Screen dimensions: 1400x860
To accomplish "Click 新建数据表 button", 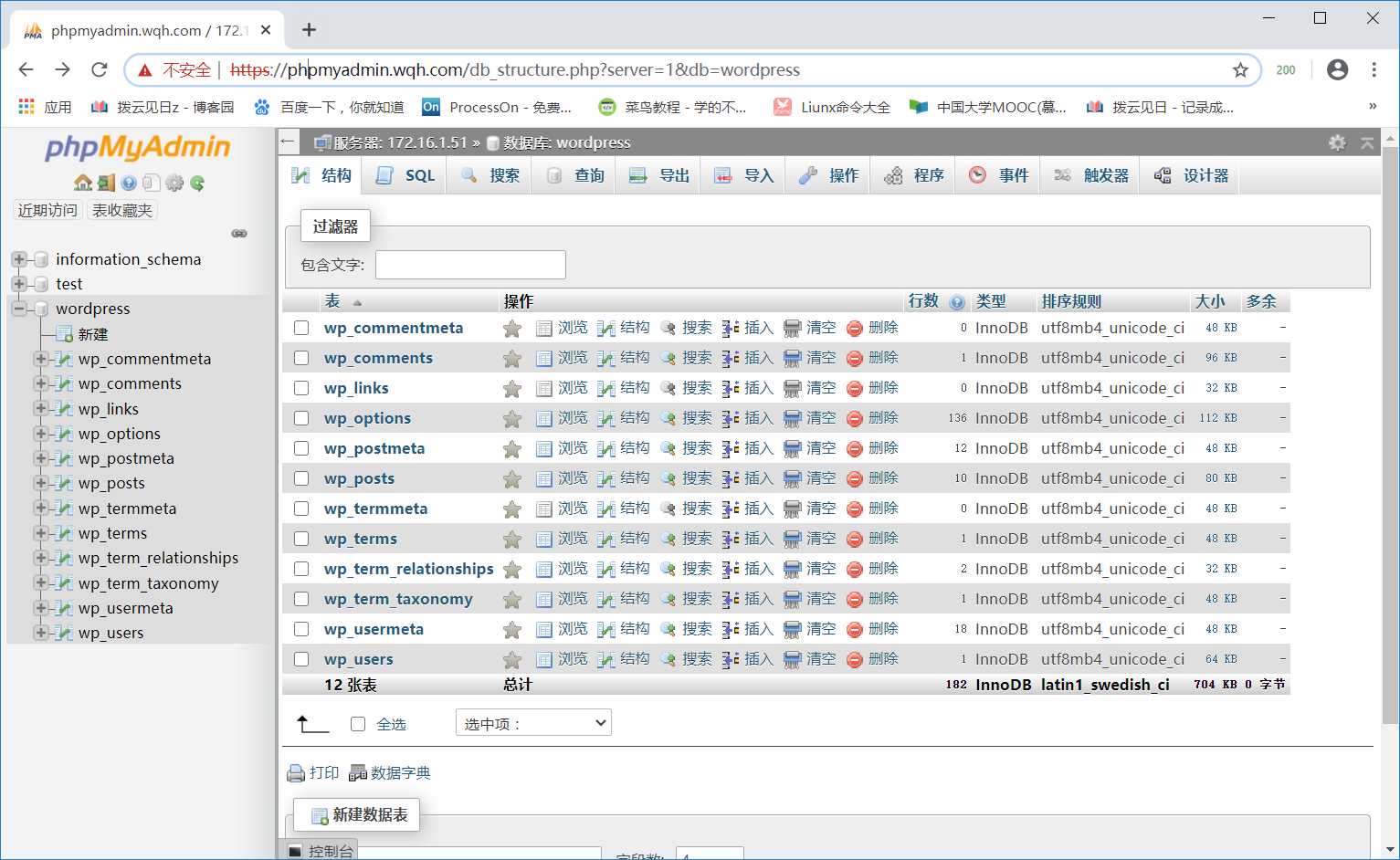I will pos(357,814).
